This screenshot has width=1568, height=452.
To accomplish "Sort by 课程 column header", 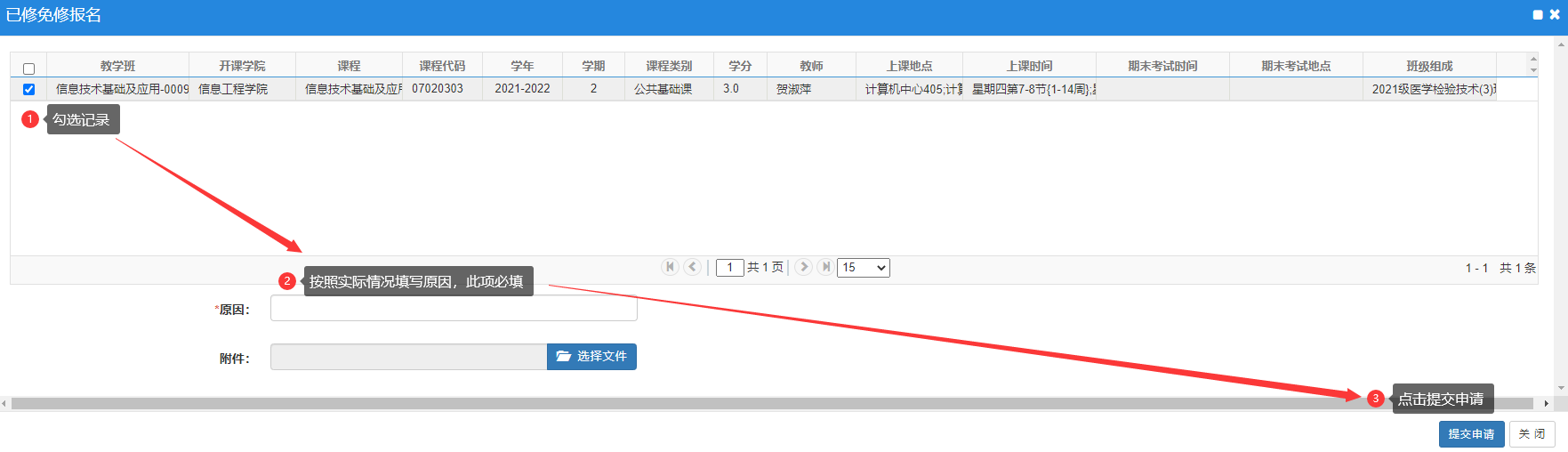I will coord(349,66).
